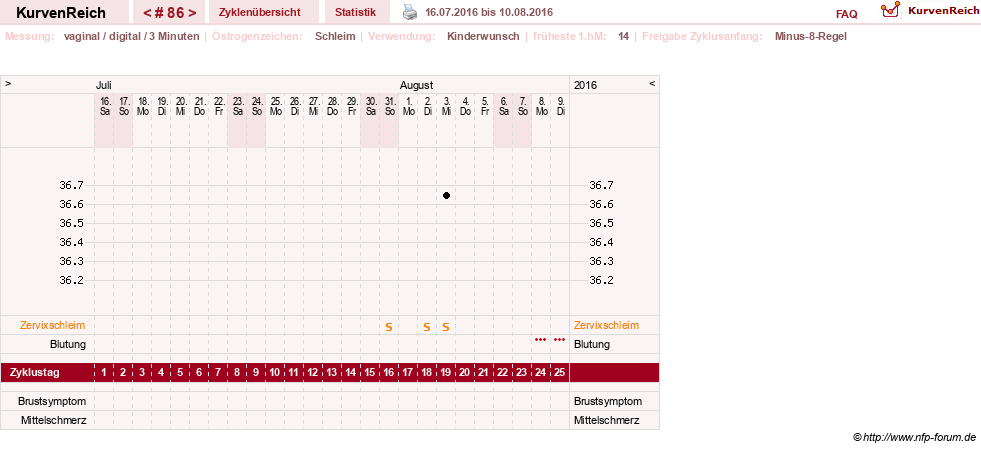
Task: Click the Minus-8-Regel setting value
Action: click(x=811, y=36)
